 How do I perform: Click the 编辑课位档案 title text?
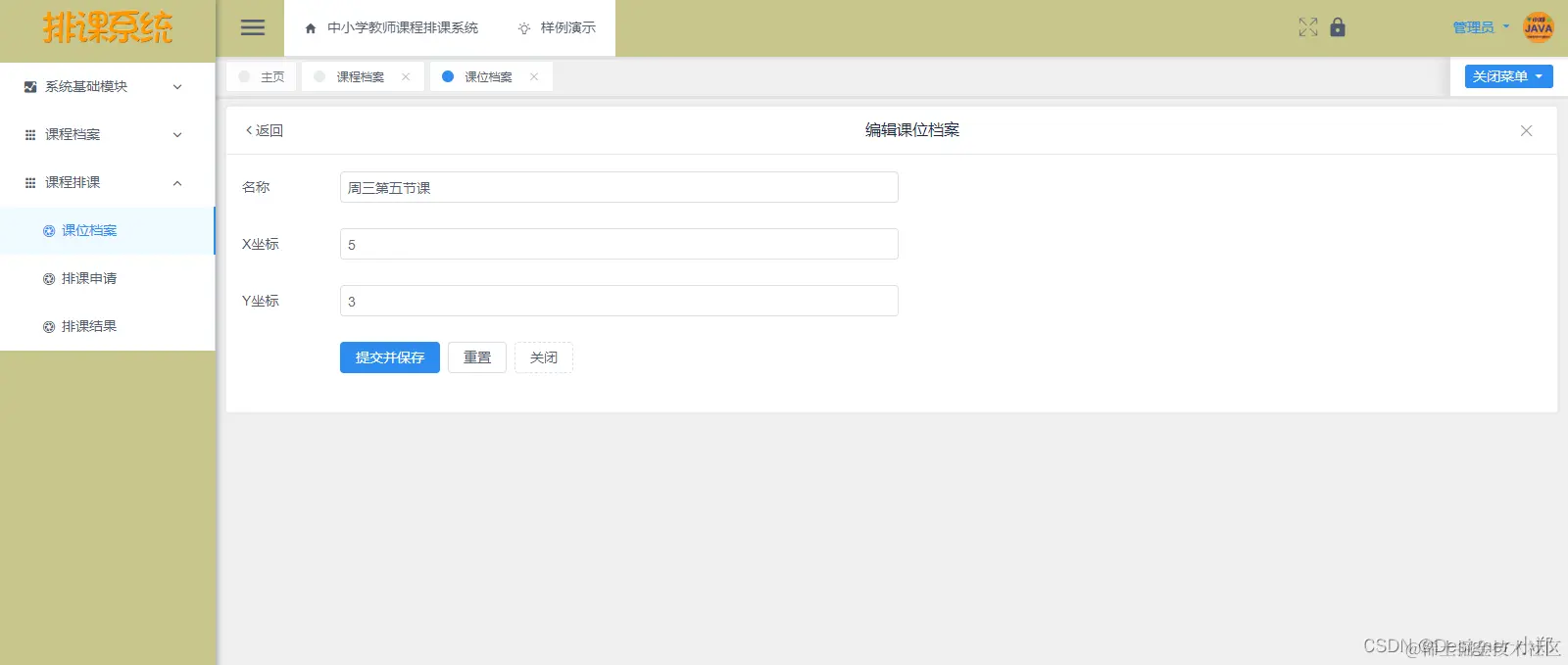(x=912, y=130)
